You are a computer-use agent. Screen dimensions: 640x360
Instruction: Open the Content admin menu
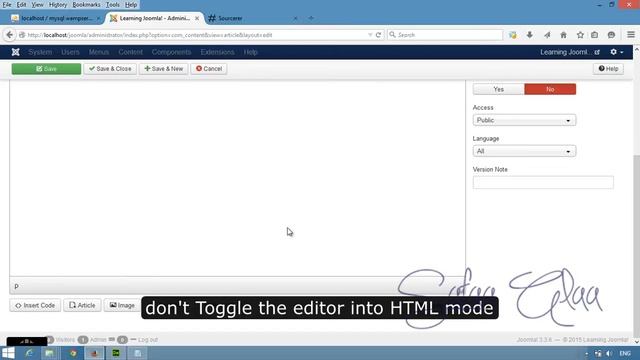coord(131,52)
